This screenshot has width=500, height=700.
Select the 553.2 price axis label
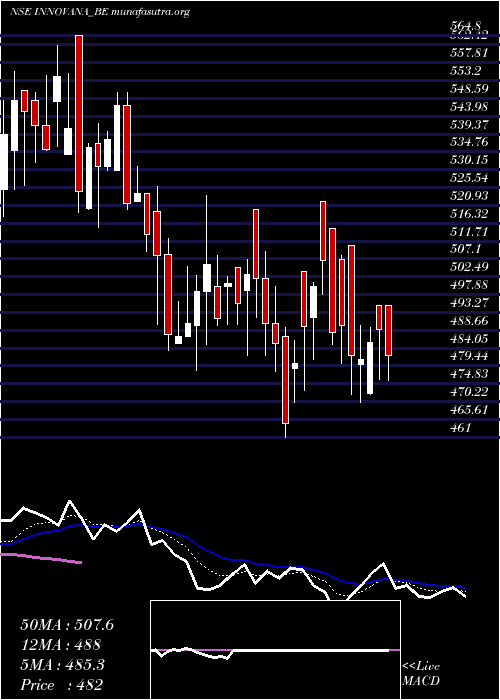pos(466,71)
